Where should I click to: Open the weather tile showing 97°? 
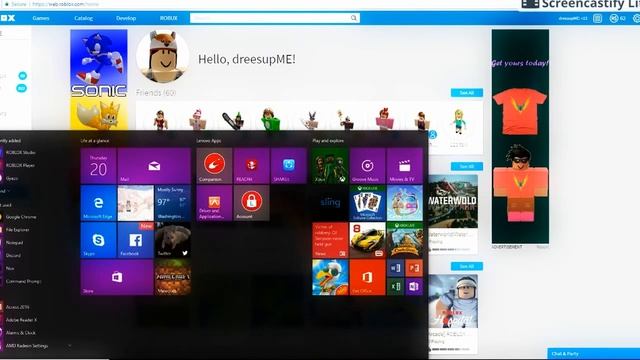pyautogui.click(x=173, y=203)
